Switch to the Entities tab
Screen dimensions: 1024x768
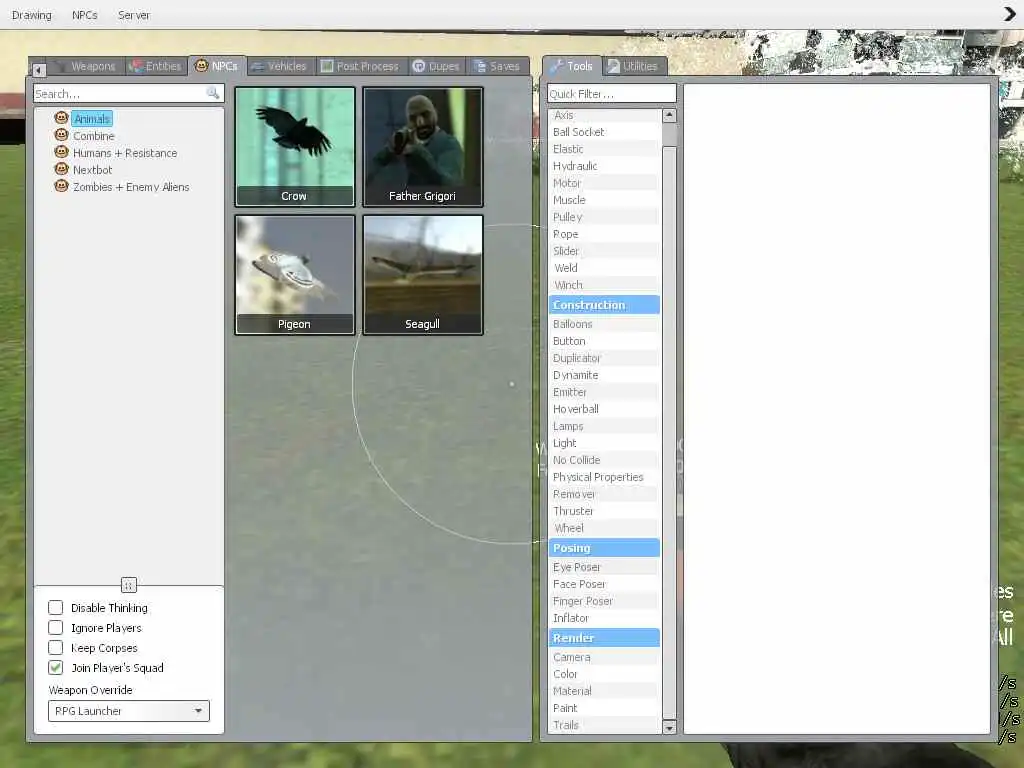pyautogui.click(x=156, y=66)
